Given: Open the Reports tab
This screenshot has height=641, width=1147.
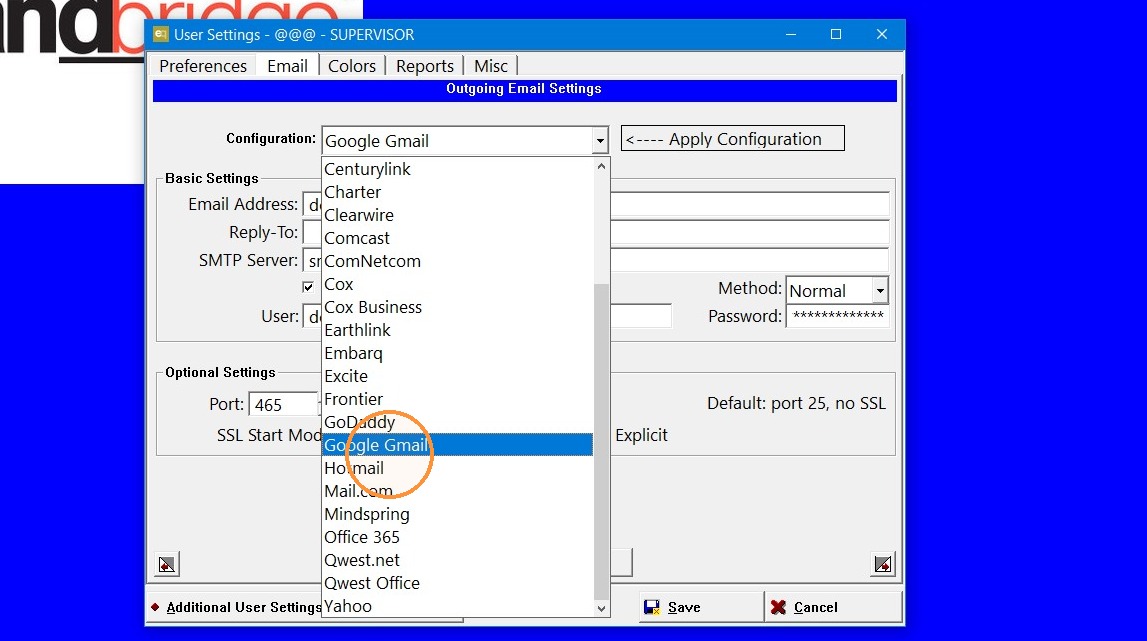Looking at the screenshot, I should coord(425,66).
